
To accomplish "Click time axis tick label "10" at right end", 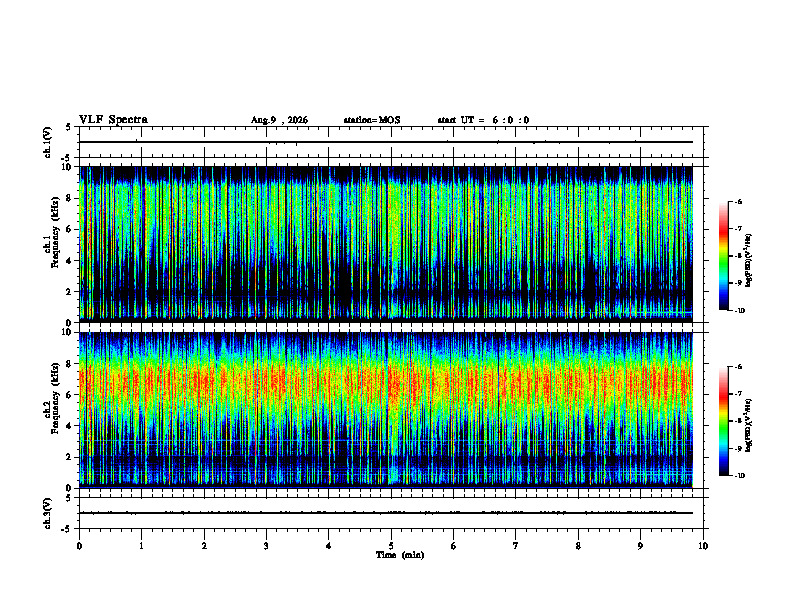I will 703,546.
